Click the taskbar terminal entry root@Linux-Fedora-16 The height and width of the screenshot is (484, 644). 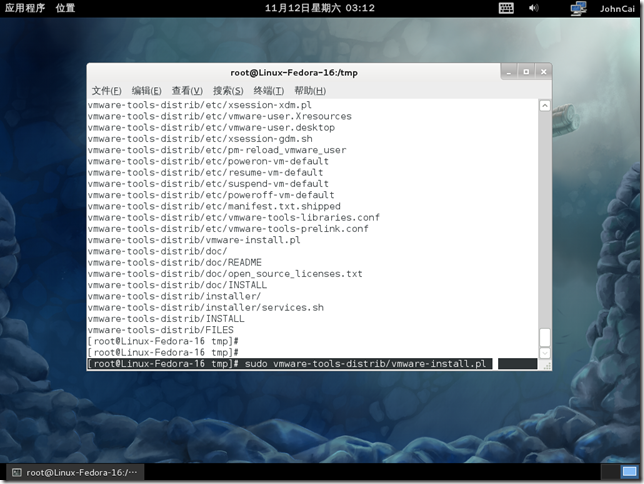click(76, 472)
